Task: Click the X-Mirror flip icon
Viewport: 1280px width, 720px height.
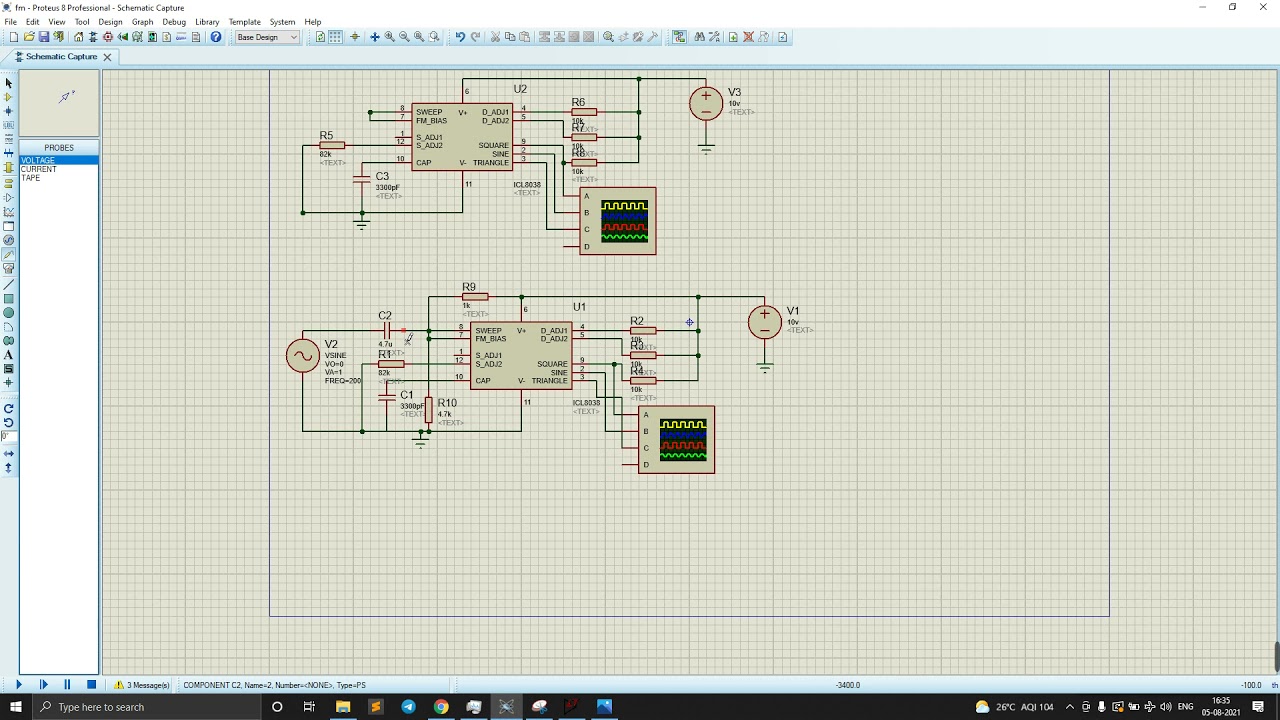Action: point(9,453)
